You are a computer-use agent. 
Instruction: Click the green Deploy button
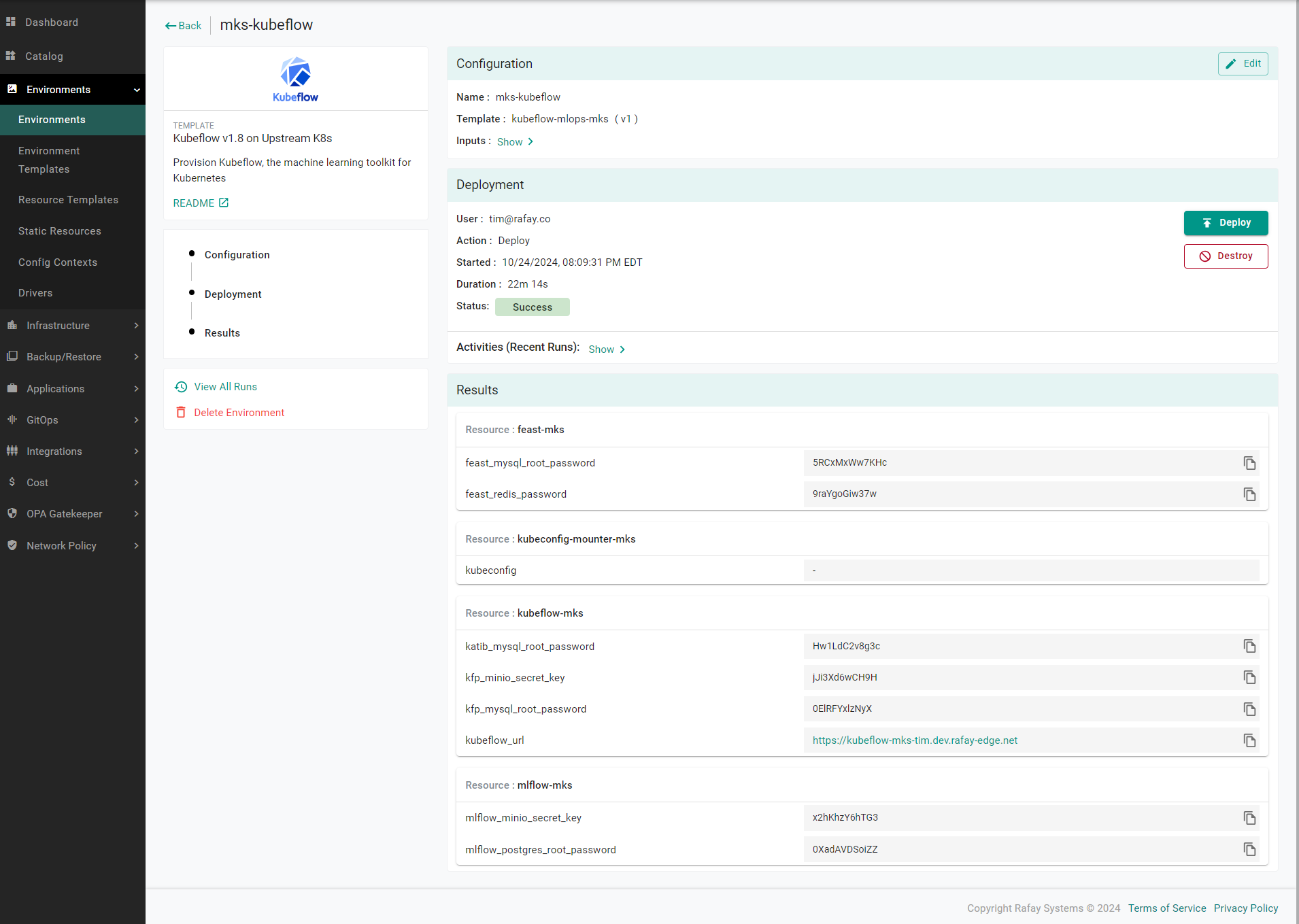coord(1226,223)
